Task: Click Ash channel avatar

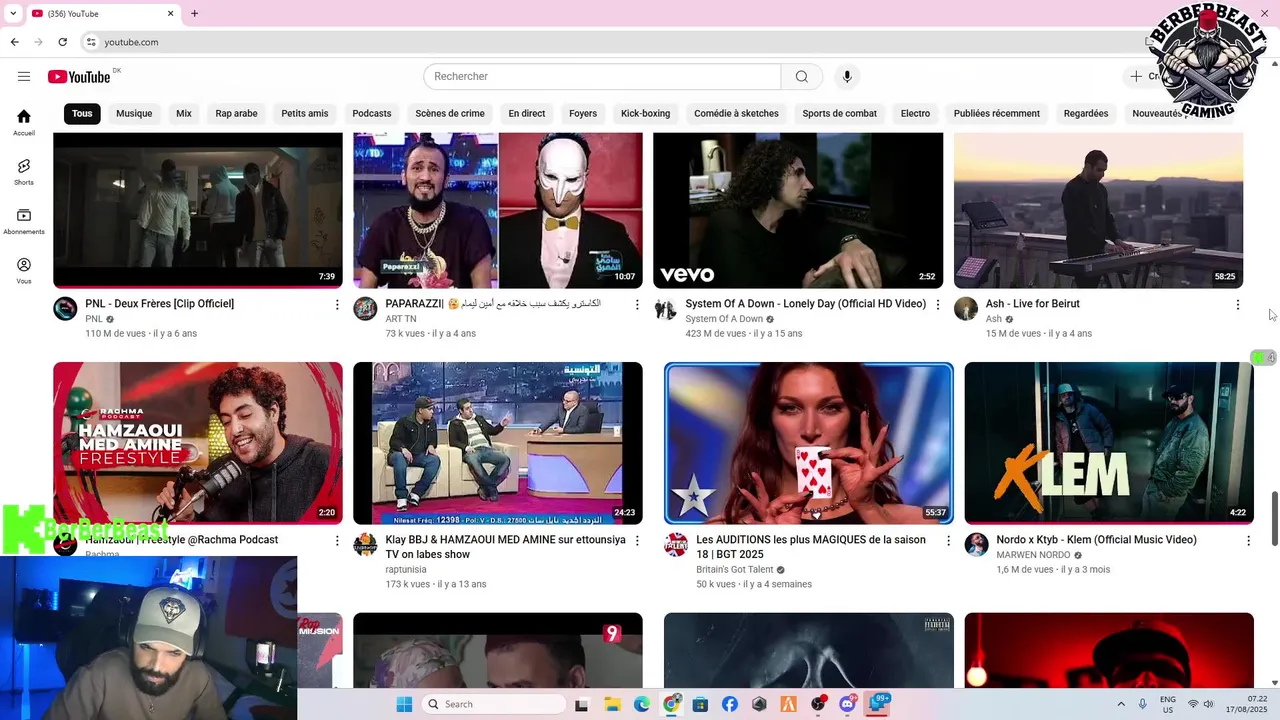Action: pyautogui.click(x=966, y=308)
